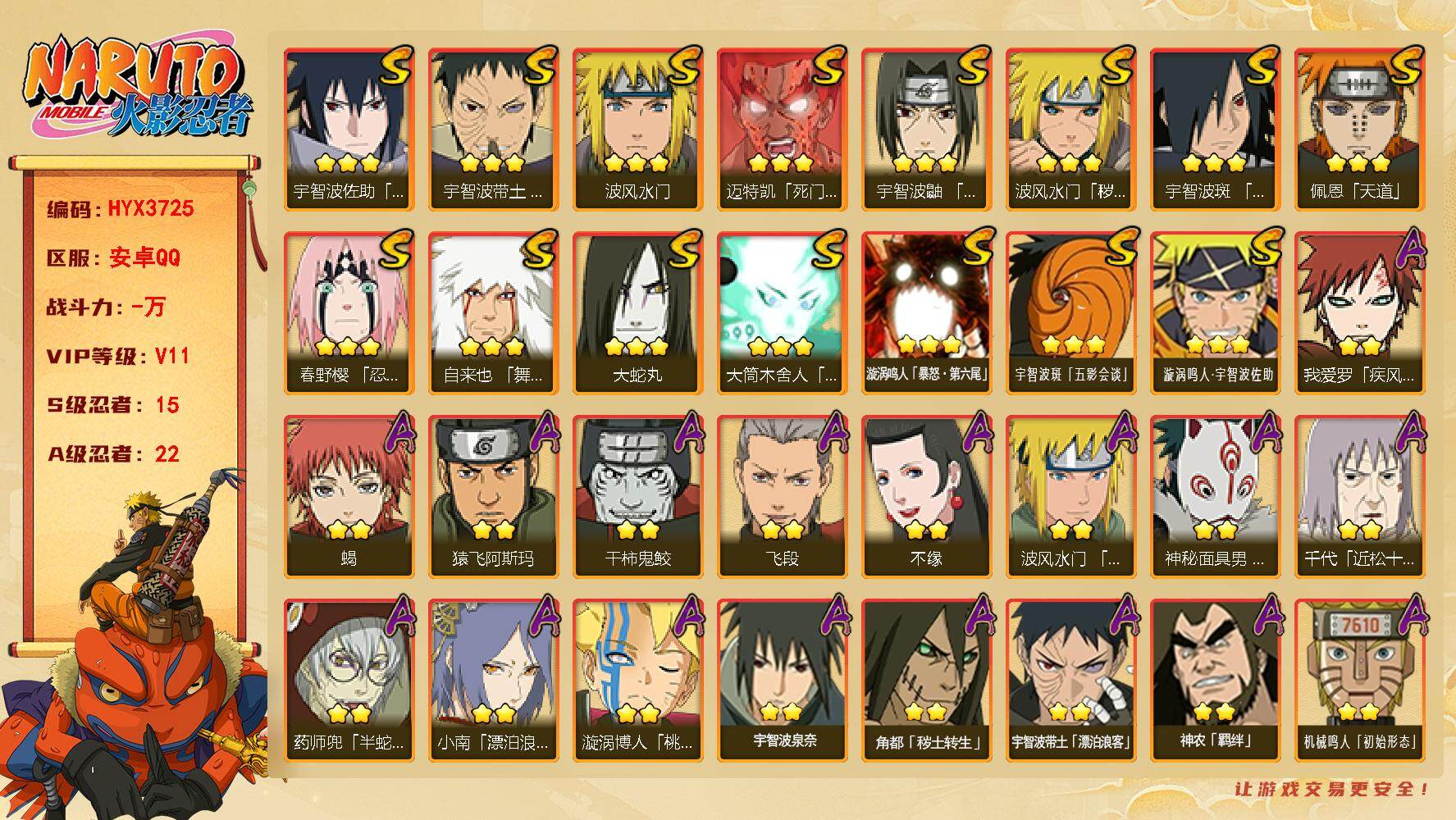Select the 波风水门 S-rank ninja card
The image size is (1456, 820).
pos(637,129)
